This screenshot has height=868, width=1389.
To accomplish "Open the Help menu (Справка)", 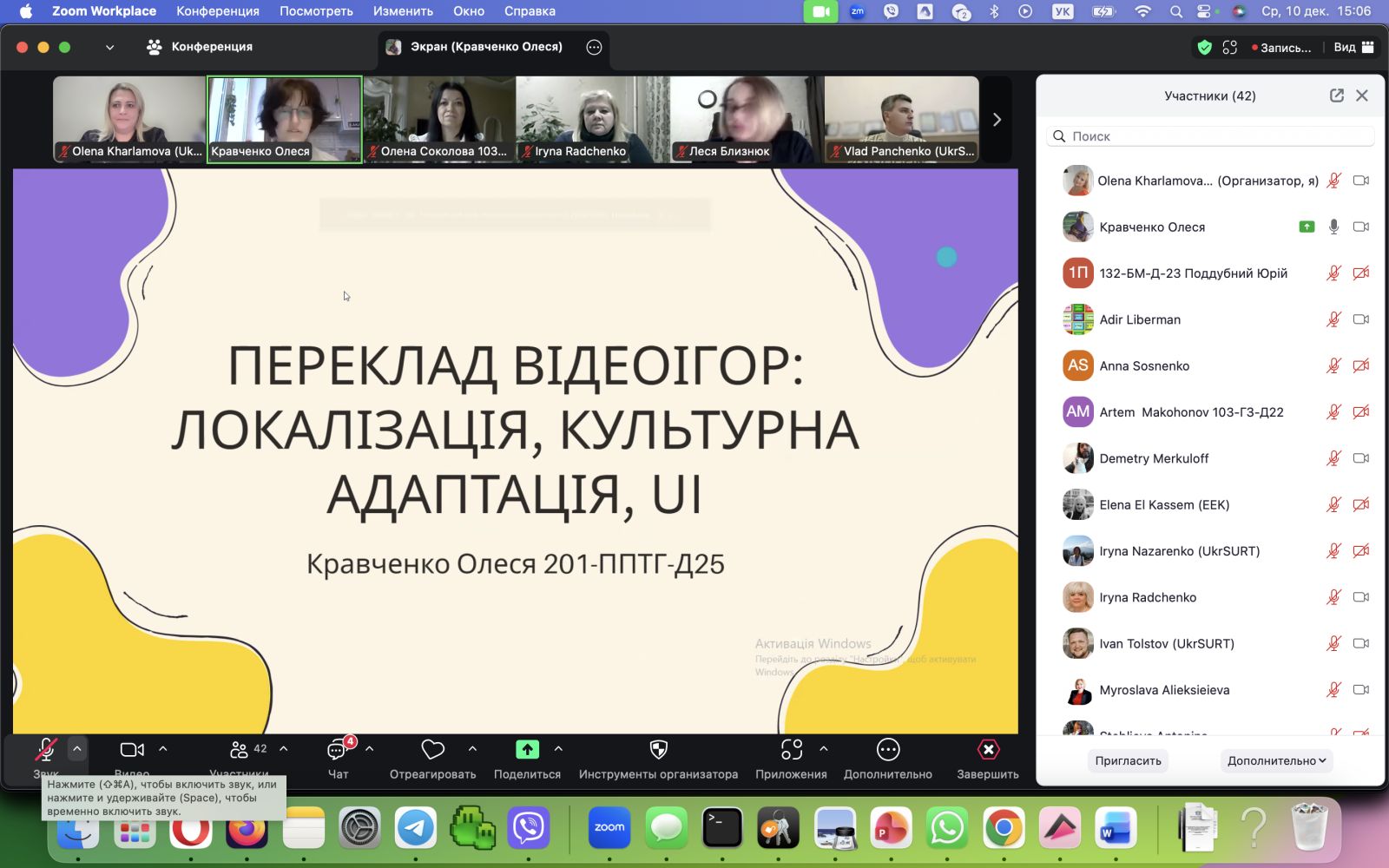I will [x=530, y=11].
